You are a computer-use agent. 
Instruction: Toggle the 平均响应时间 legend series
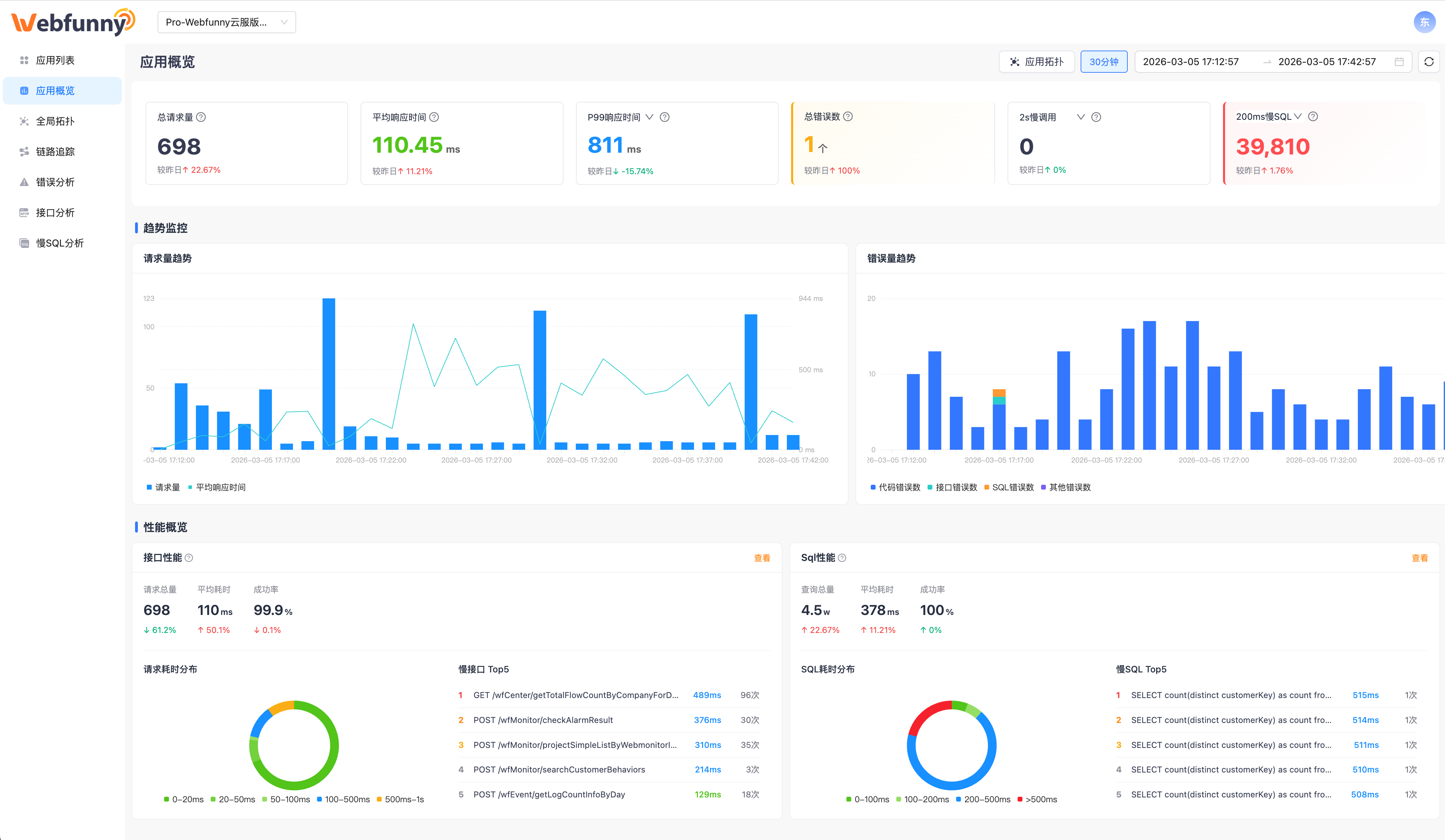pos(217,488)
